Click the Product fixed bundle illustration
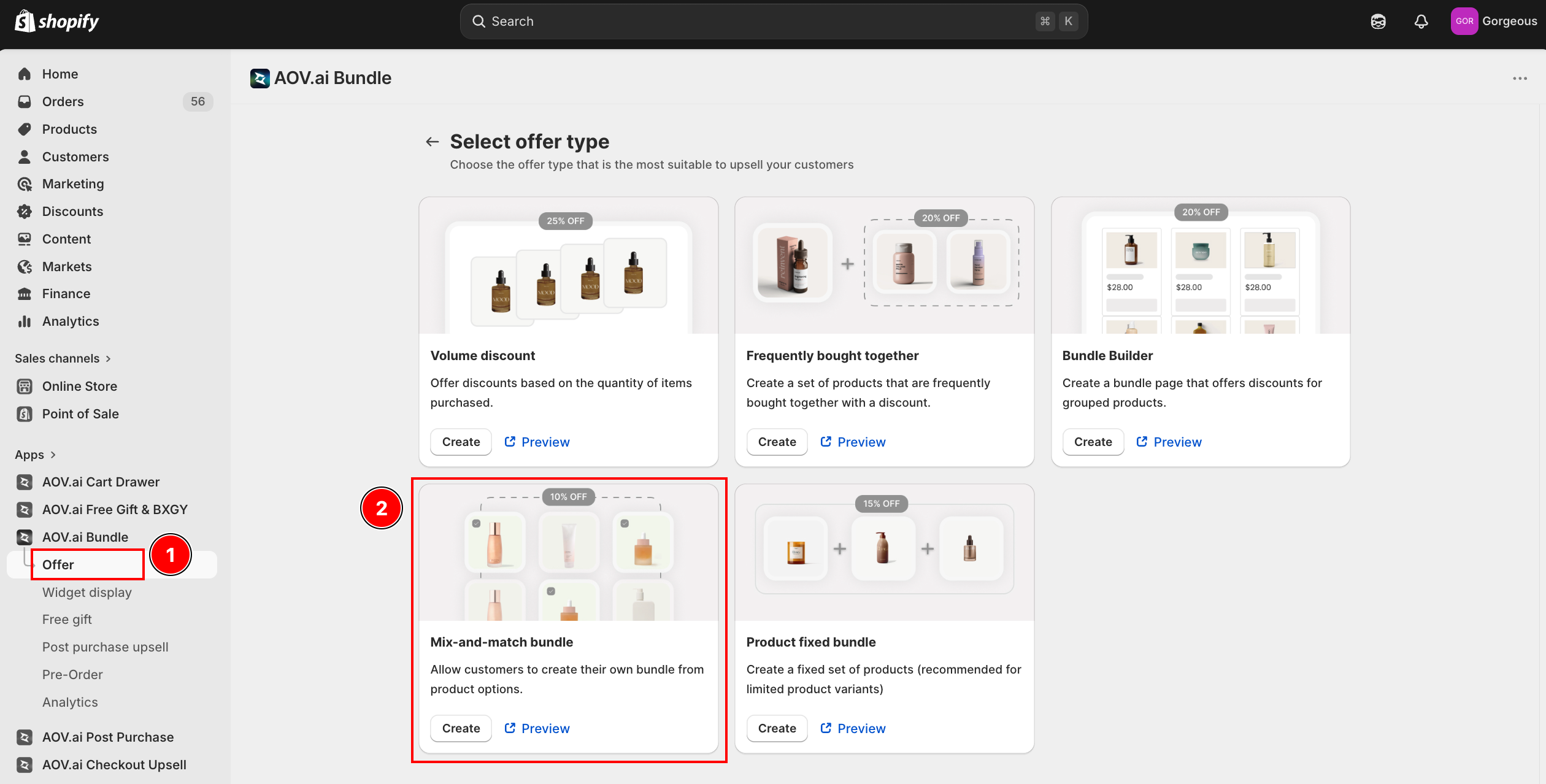 [884, 552]
